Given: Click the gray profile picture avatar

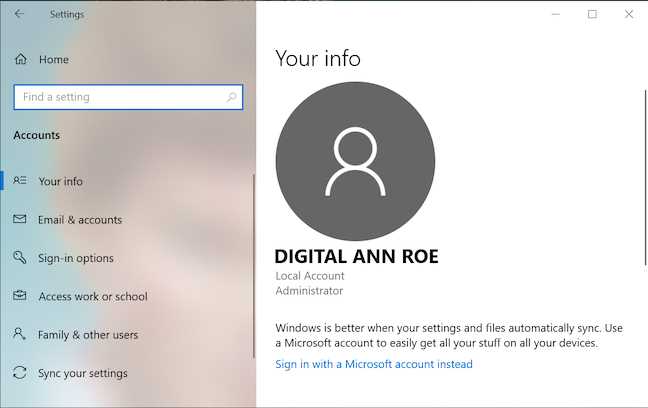Looking at the screenshot, I should point(355,161).
